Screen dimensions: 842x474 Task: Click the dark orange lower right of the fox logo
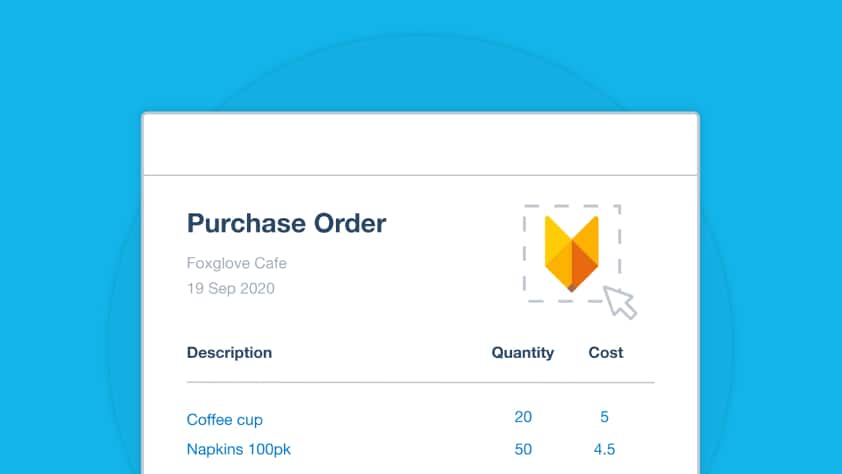(x=584, y=265)
